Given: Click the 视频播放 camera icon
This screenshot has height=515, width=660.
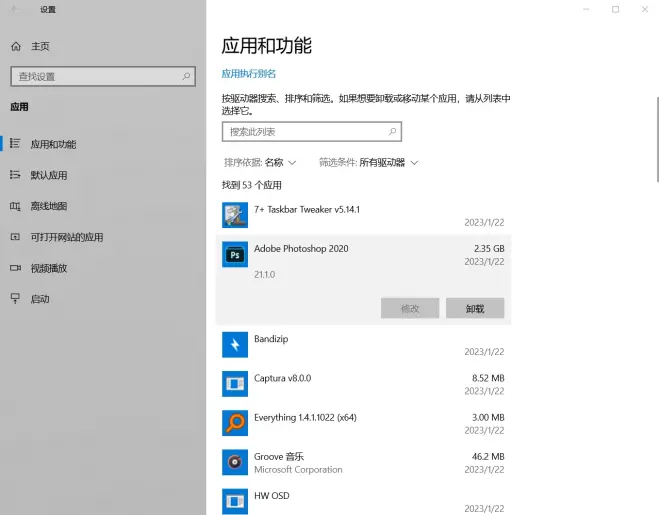Looking at the screenshot, I should tap(15, 268).
